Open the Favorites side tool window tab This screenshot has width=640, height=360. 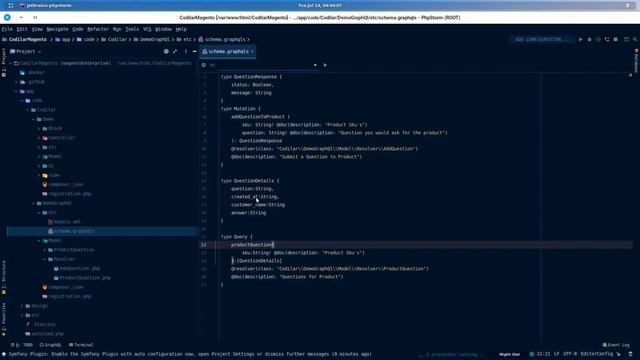[4, 319]
